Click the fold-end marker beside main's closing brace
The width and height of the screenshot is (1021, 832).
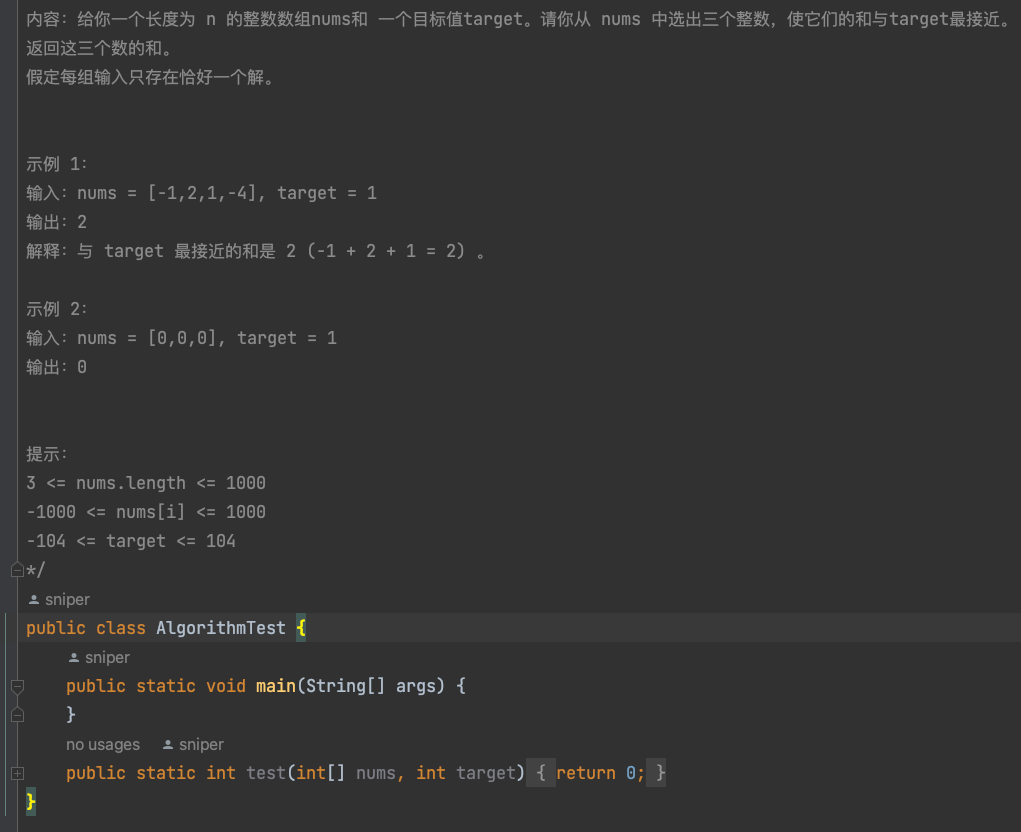point(17,715)
